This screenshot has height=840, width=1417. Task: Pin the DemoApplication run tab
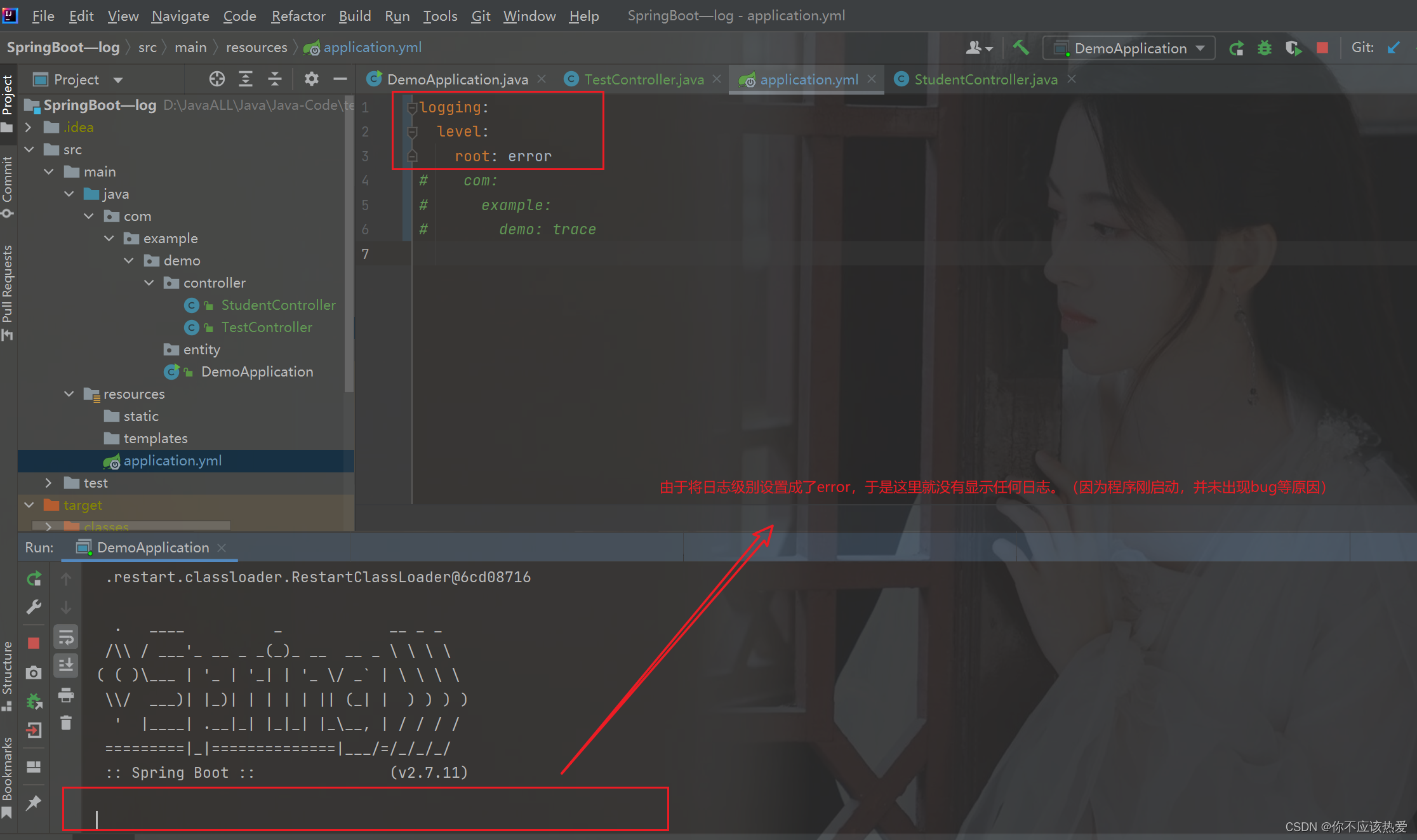click(x=34, y=803)
